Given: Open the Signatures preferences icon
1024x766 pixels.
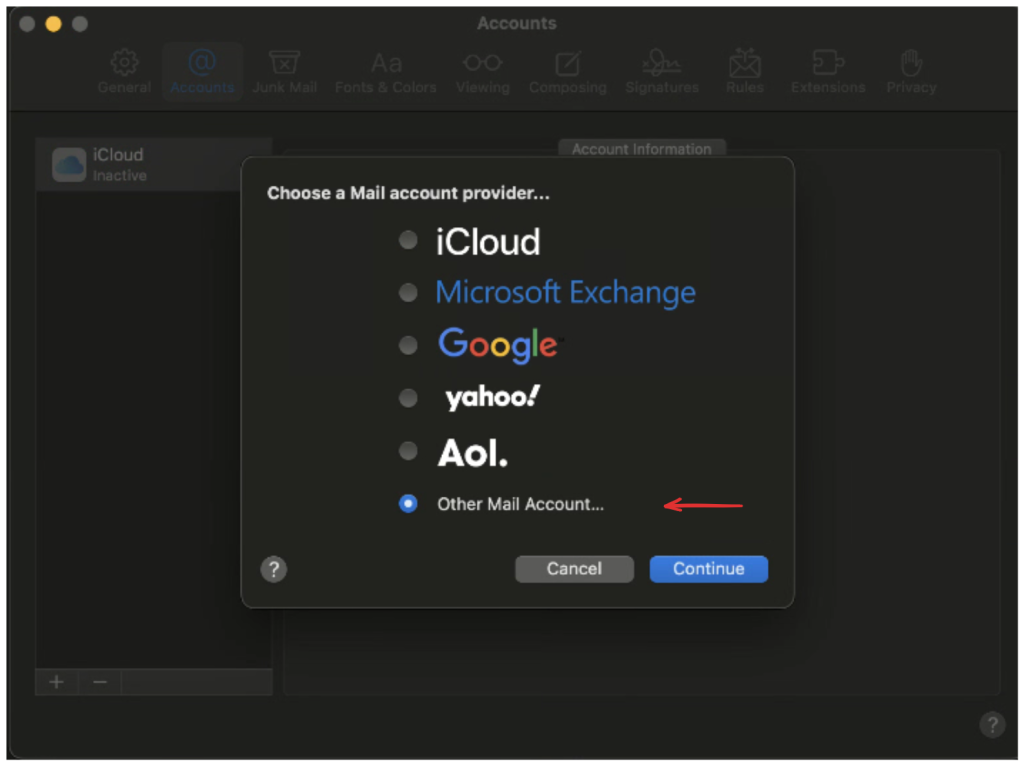Looking at the screenshot, I should (661, 64).
